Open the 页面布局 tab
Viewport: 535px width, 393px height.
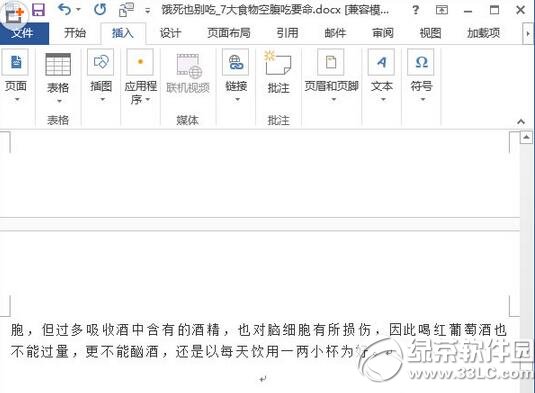(x=229, y=33)
